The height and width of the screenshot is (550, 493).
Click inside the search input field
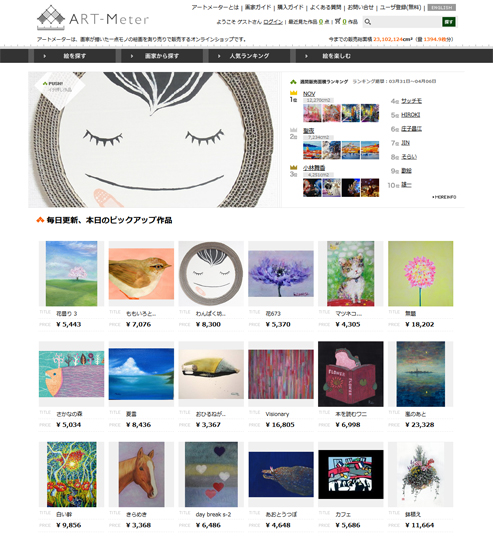(x=406, y=22)
